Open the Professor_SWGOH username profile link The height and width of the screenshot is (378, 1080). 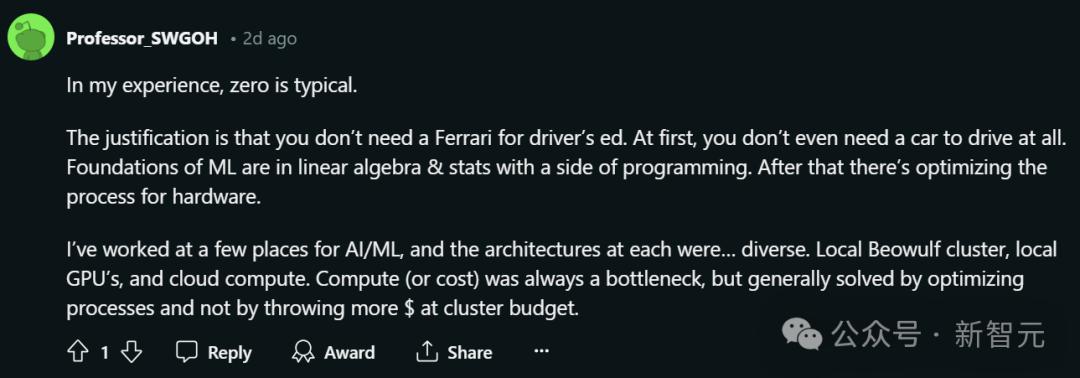point(142,39)
